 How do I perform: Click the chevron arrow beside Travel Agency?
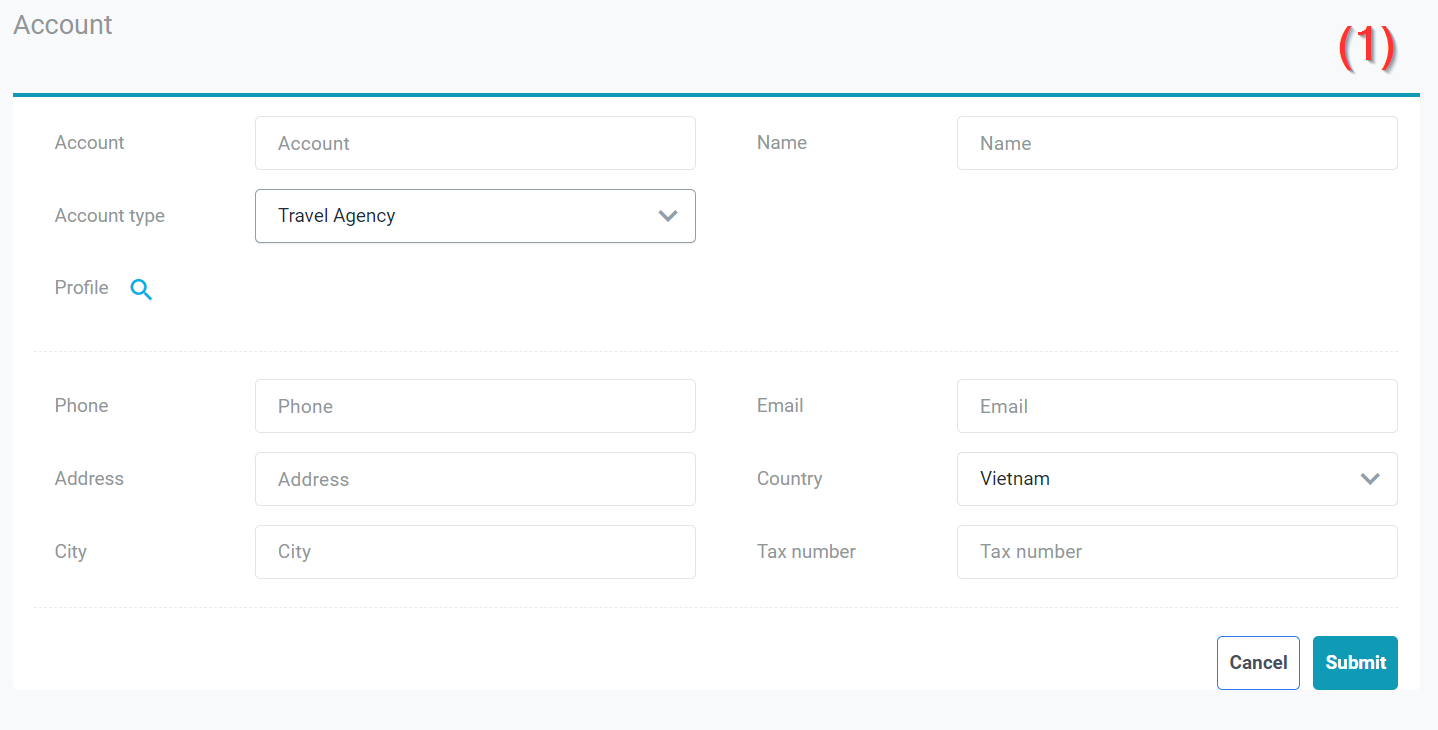(x=668, y=216)
